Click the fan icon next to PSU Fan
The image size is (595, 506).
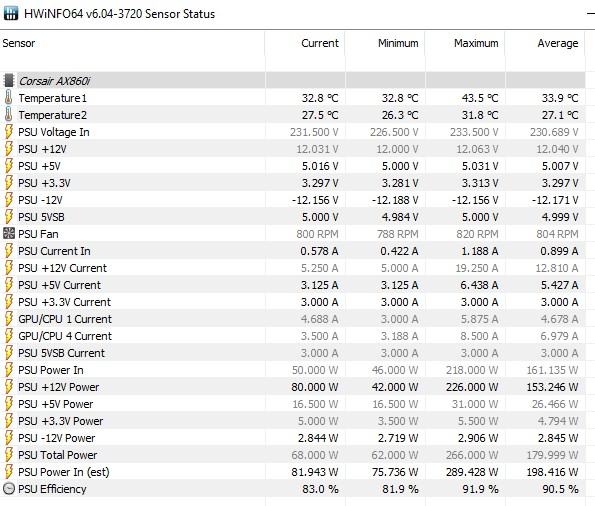point(9,233)
